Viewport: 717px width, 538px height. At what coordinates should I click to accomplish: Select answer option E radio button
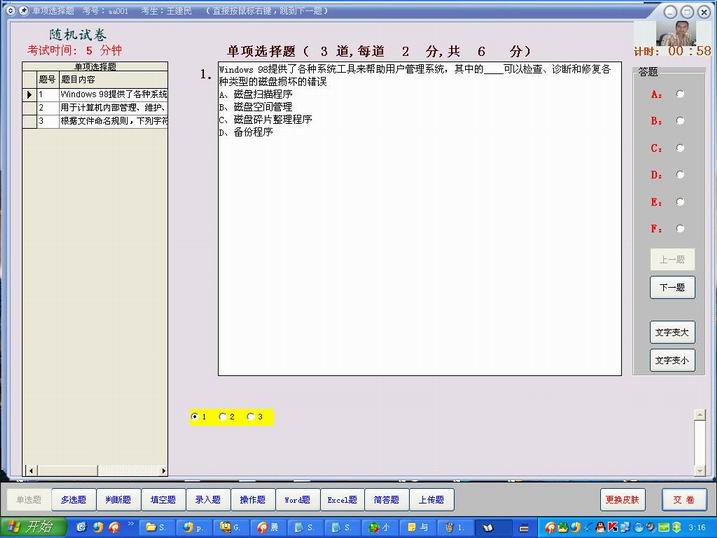click(x=680, y=202)
